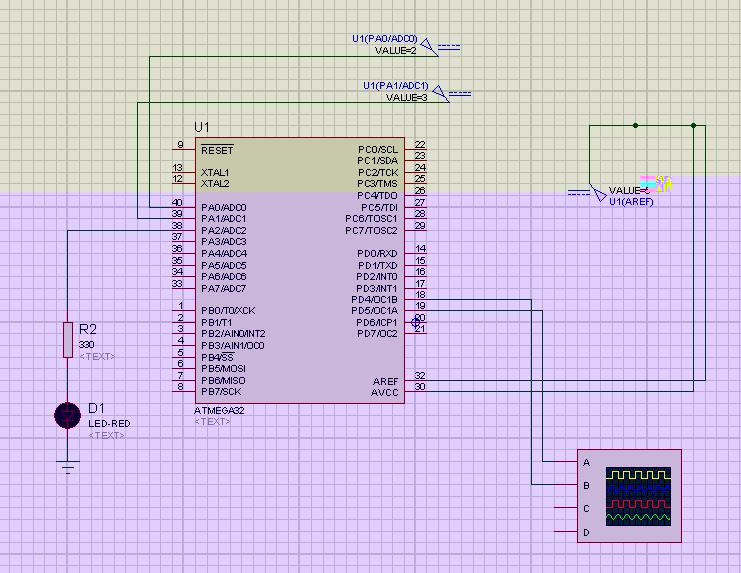Click the PC4/TDO pin label
Viewport: 741px width, 573px height.
(377, 196)
